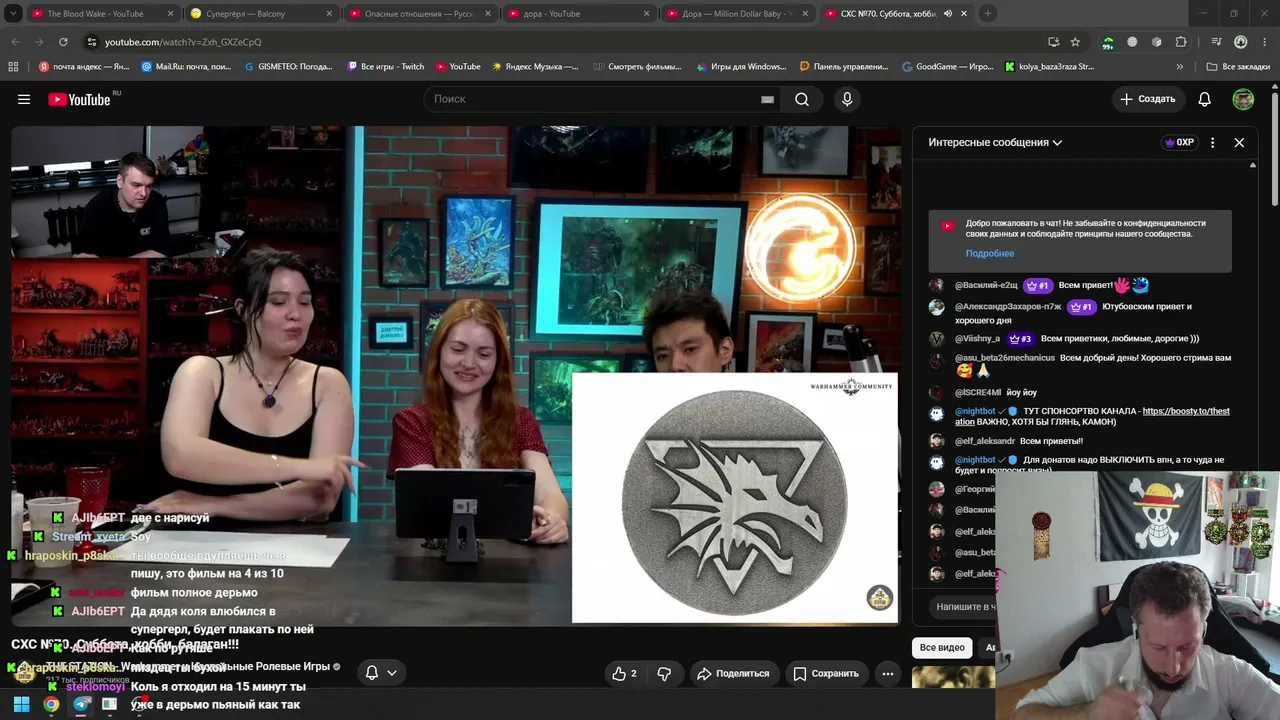Dislike the video with thumbs down
The image size is (1280, 720).
(x=664, y=673)
